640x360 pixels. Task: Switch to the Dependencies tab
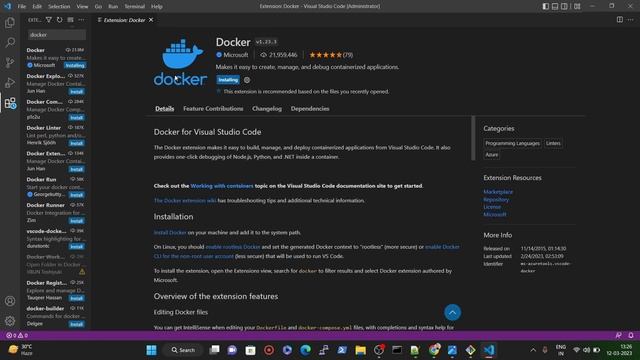(310, 109)
